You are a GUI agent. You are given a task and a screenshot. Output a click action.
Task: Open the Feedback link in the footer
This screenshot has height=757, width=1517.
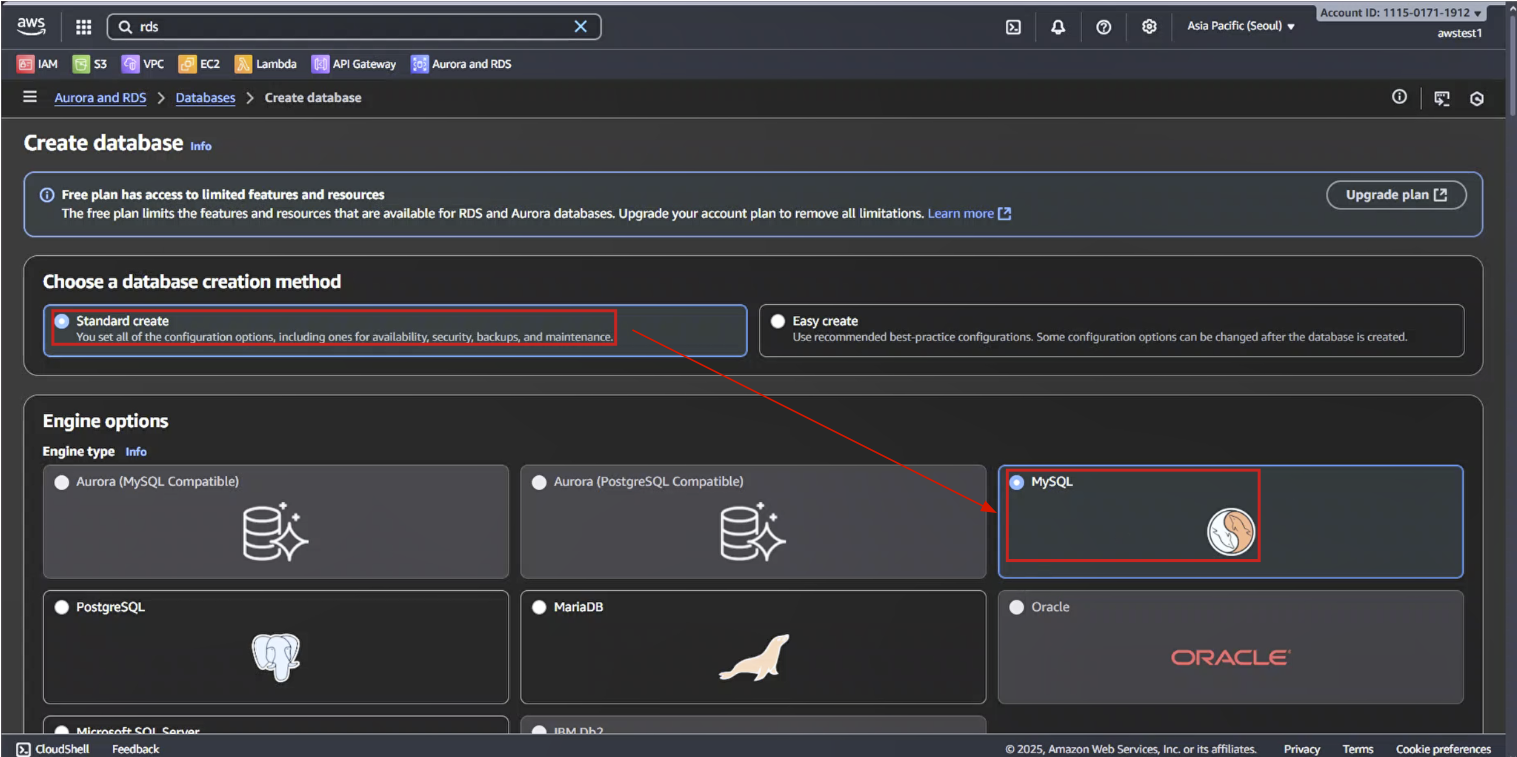click(135, 749)
